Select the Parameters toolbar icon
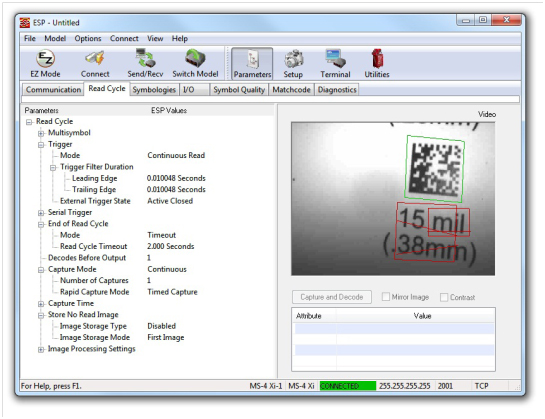The image size is (545, 419). tap(252, 64)
